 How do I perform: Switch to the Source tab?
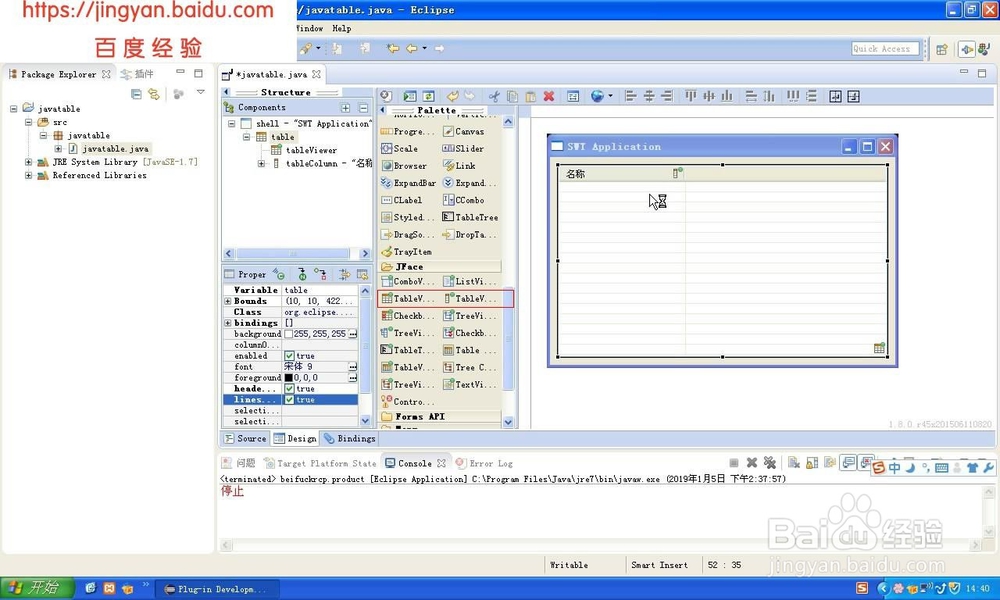tap(246, 439)
